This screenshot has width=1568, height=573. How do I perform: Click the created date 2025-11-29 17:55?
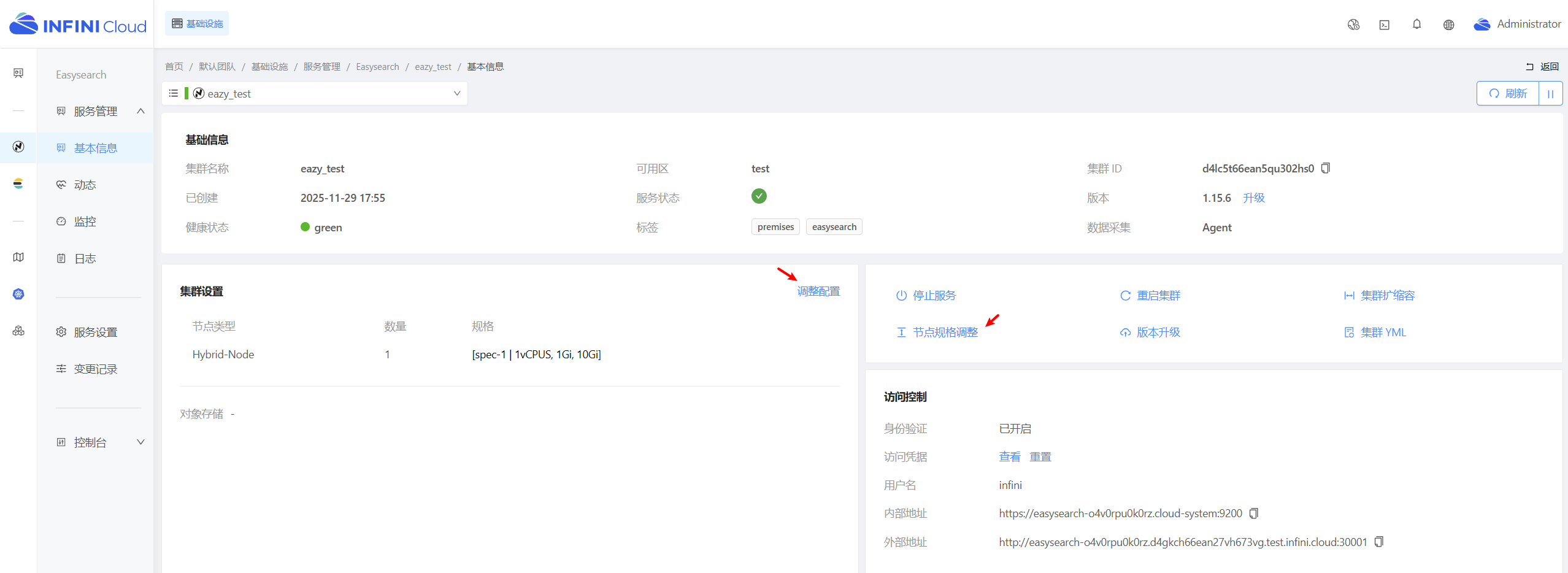[x=343, y=198]
